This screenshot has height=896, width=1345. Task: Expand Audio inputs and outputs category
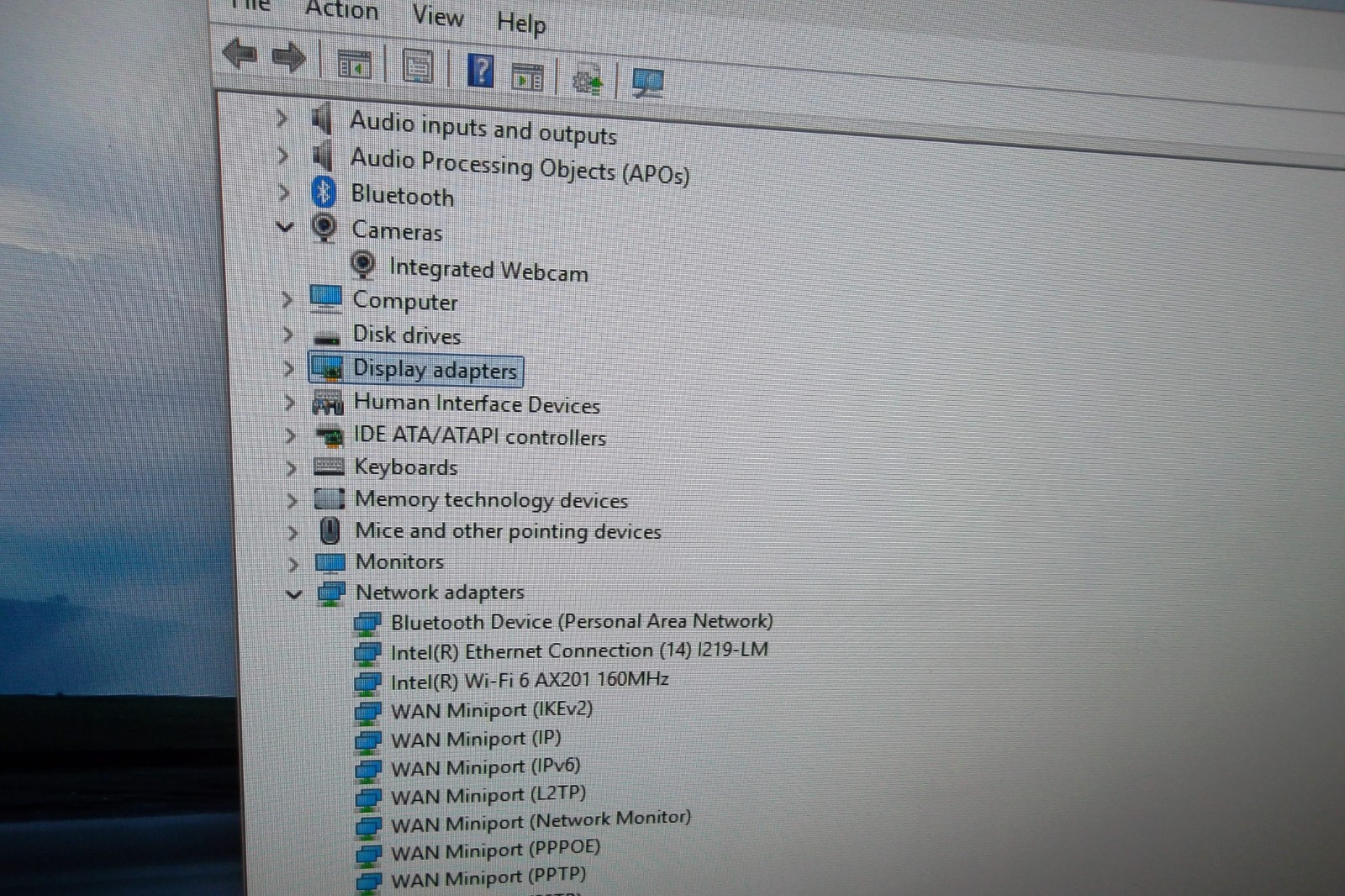pos(282,119)
